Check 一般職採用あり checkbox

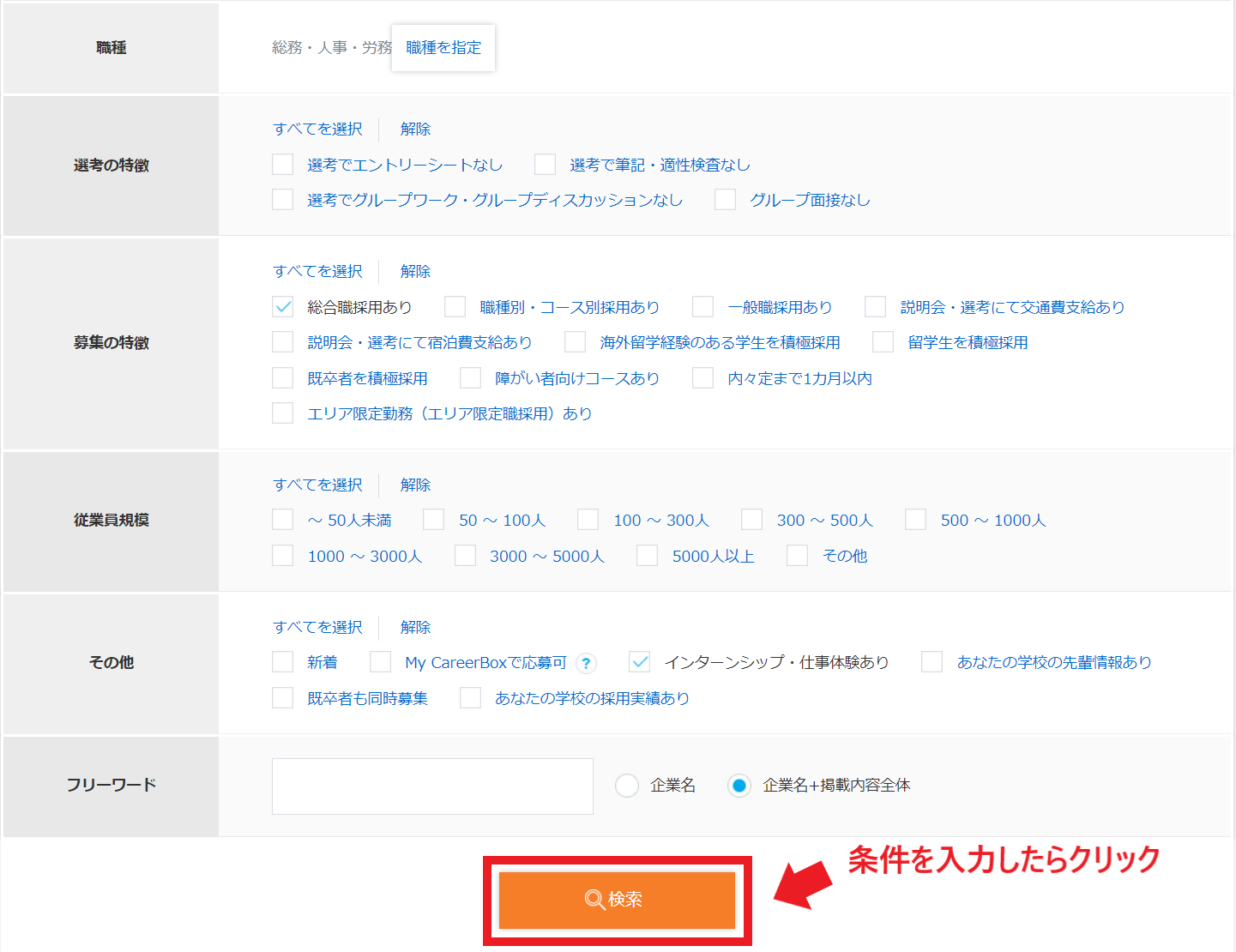click(702, 306)
